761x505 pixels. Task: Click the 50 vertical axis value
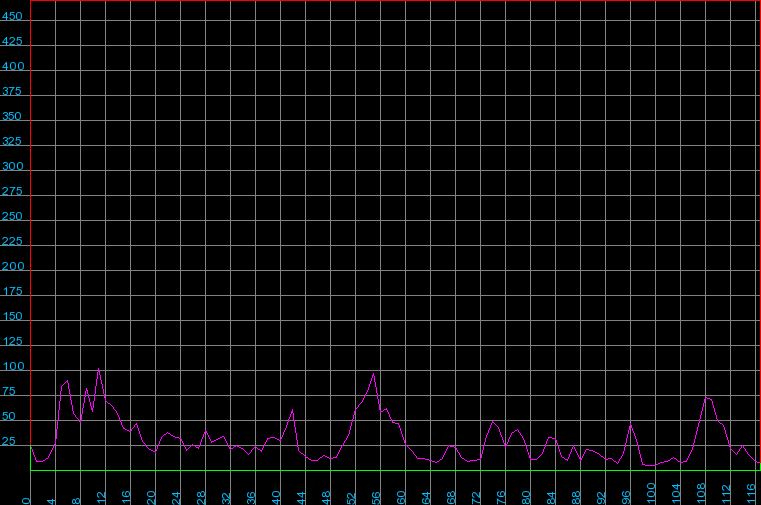point(9,417)
